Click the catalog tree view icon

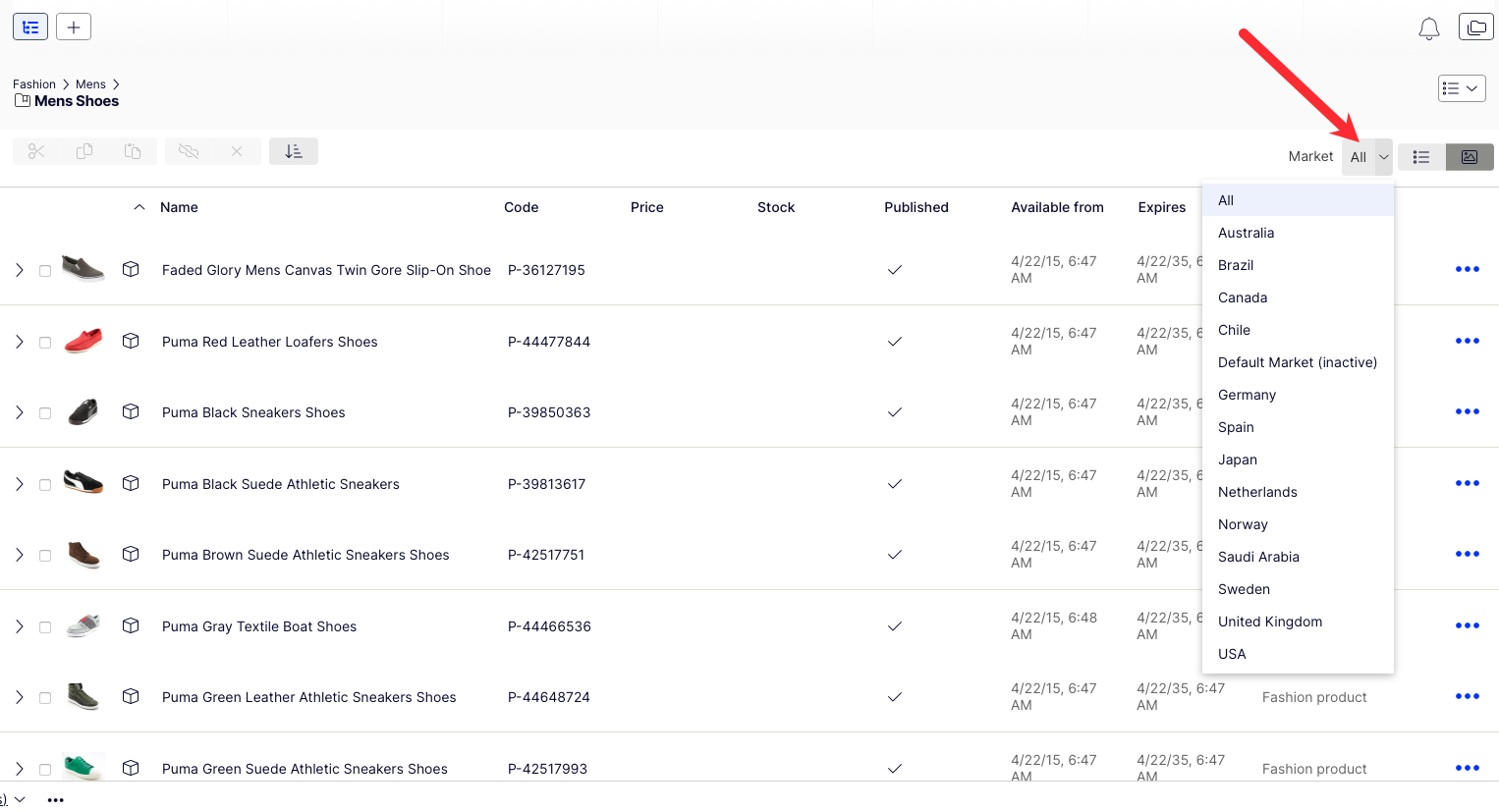pyautogui.click(x=30, y=27)
